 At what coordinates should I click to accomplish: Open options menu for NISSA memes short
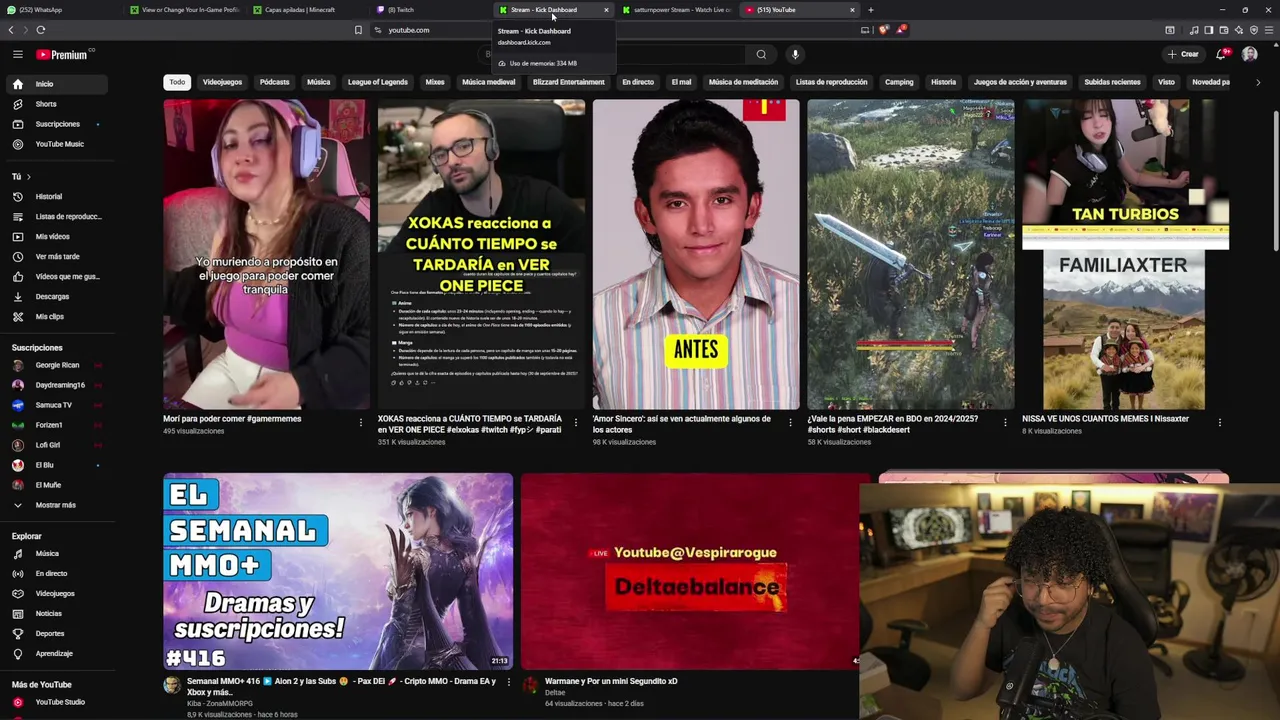(1219, 423)
